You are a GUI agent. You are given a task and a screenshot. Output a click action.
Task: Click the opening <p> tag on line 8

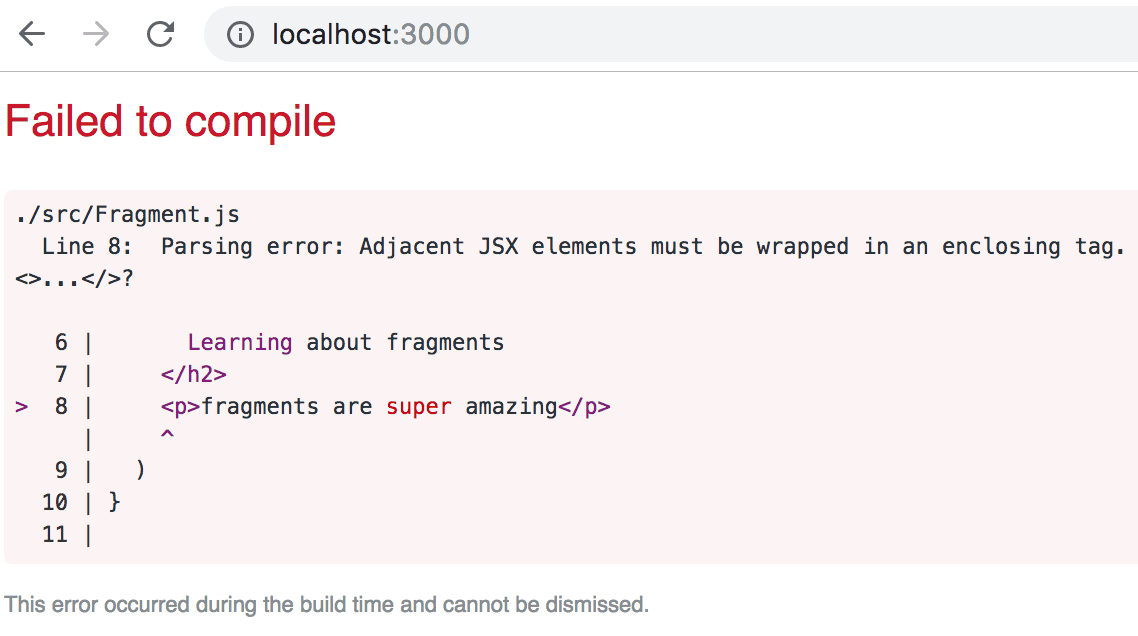[x=180, y=407]
